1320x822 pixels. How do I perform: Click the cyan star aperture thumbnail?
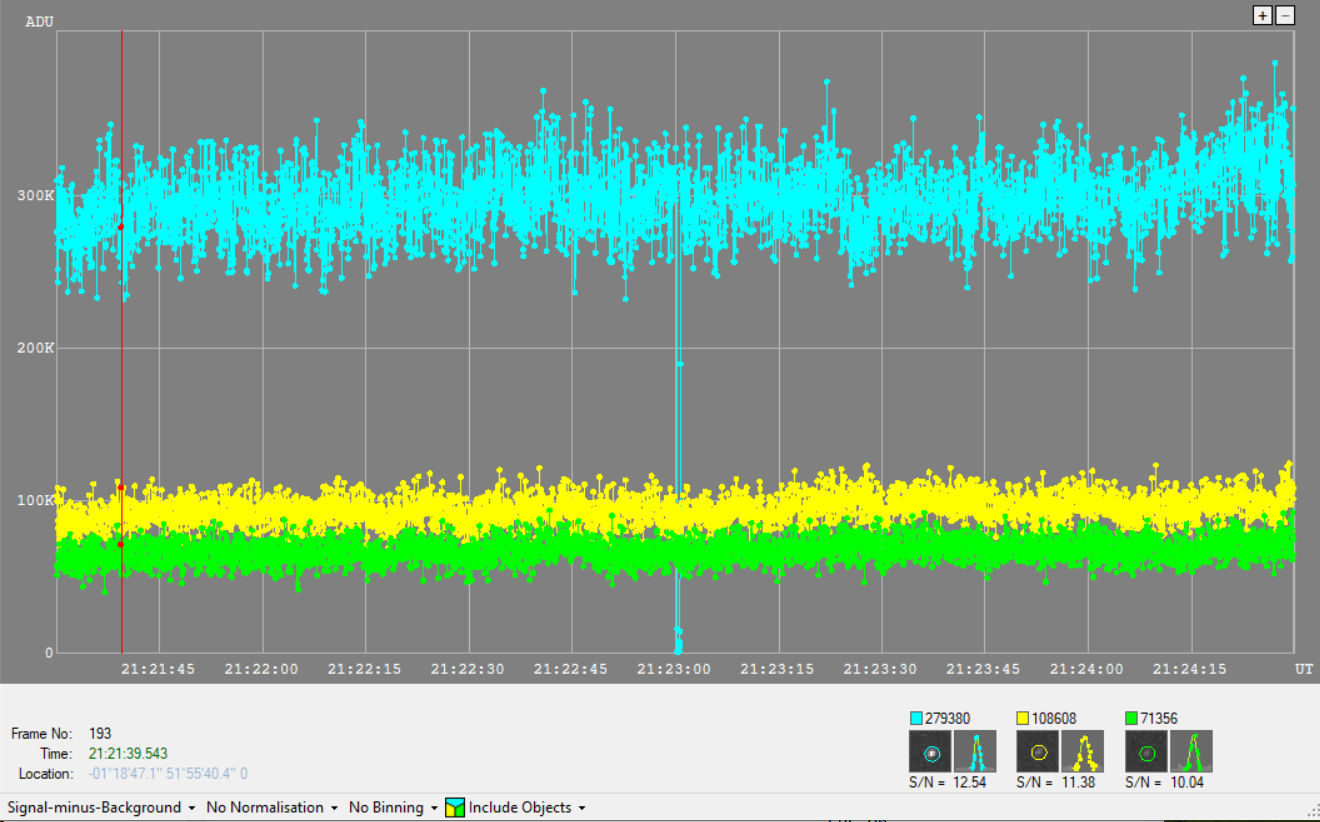point(930,752)
